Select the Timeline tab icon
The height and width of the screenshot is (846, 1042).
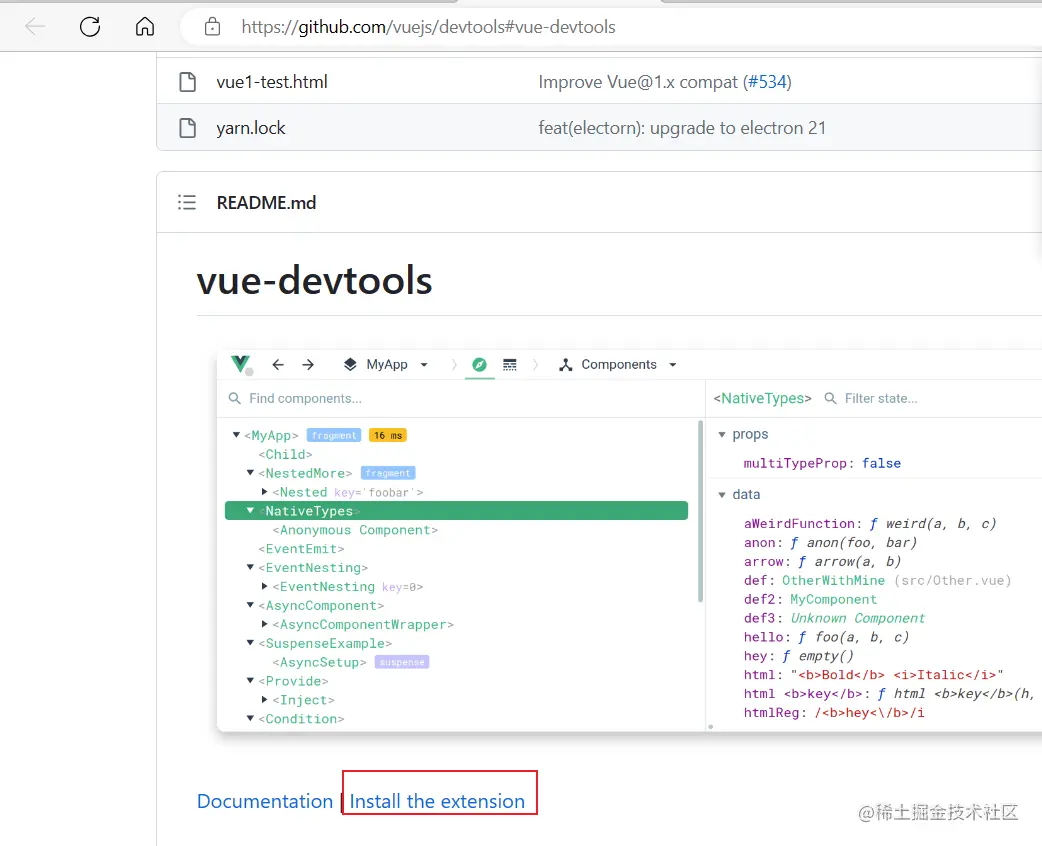tap(510, 364)
